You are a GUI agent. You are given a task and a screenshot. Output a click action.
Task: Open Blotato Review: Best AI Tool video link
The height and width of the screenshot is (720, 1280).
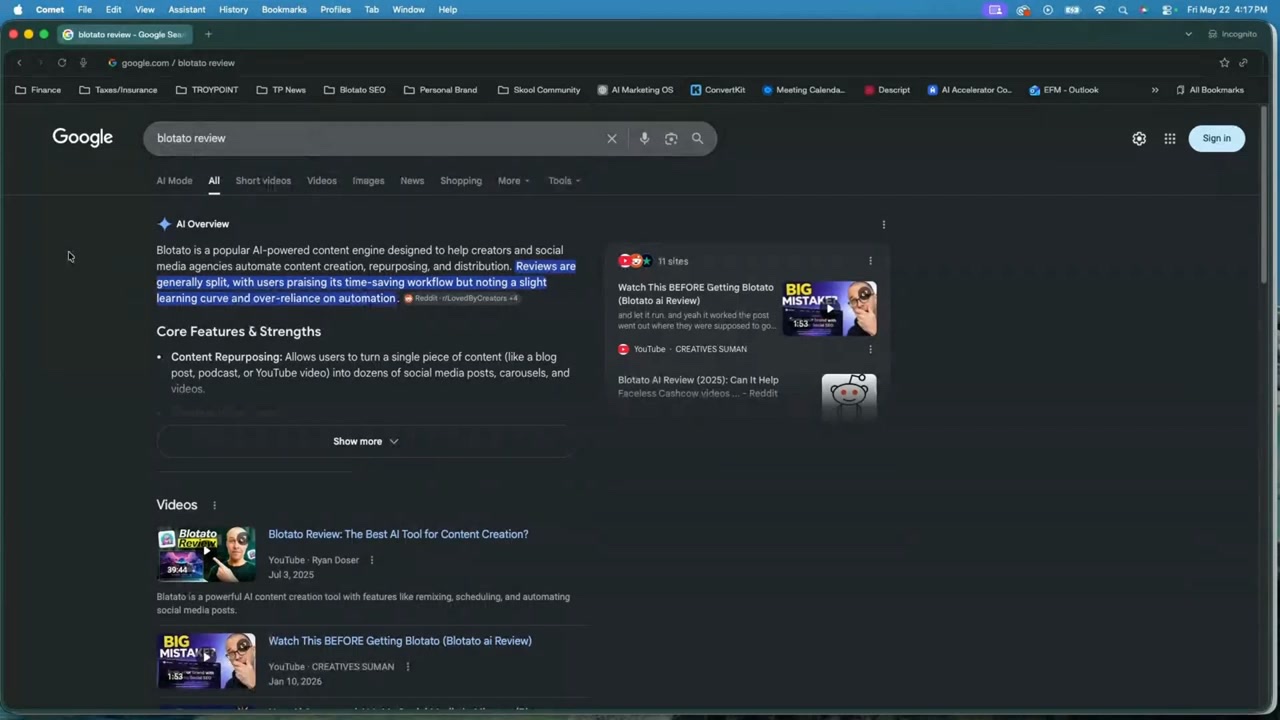tap(398, 534)
